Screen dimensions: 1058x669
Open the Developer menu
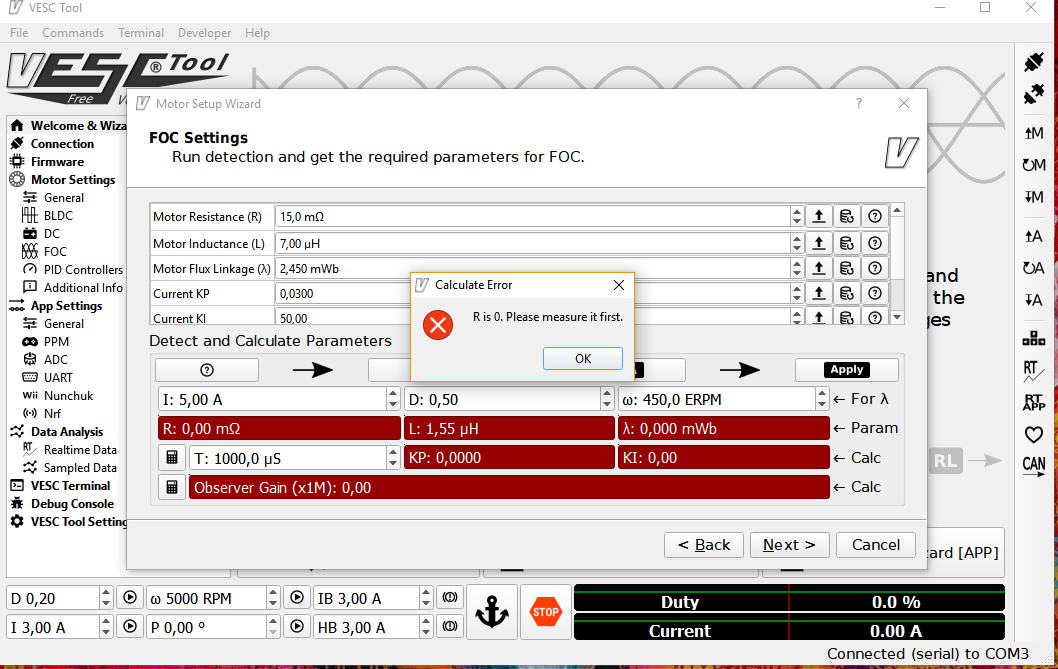click(204, 33)
